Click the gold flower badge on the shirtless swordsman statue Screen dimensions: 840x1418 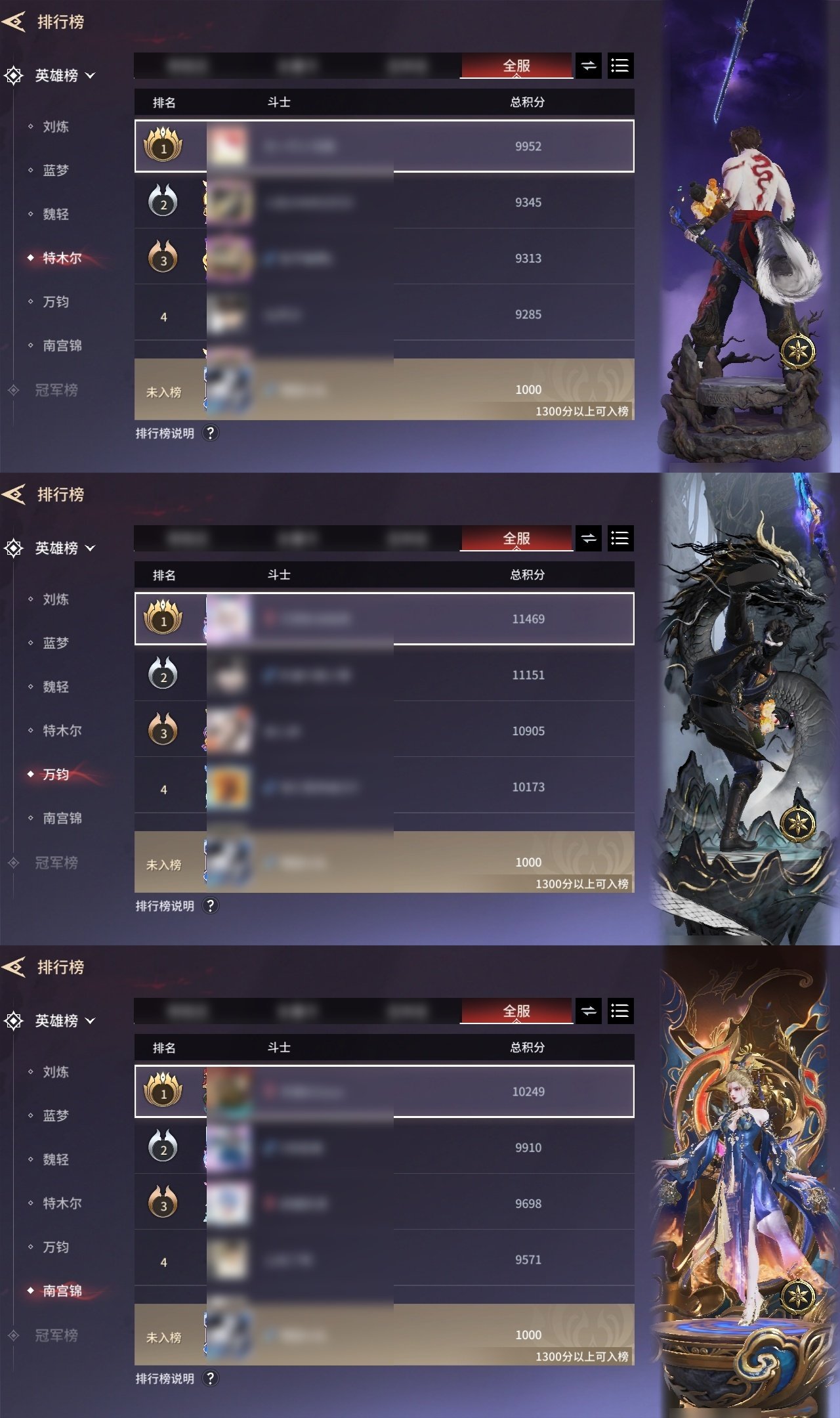point(798,351)
